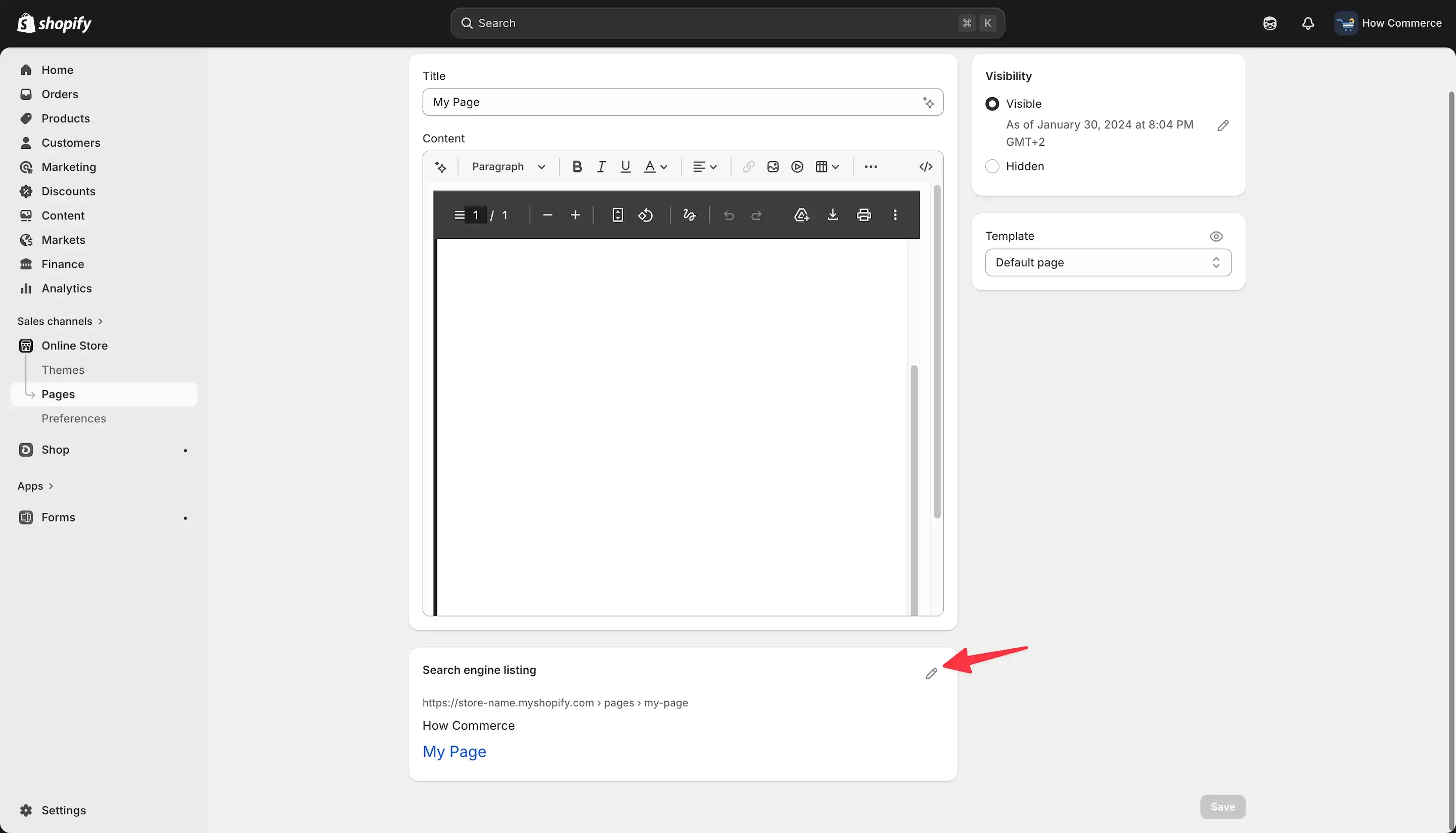Insert an image into the content
The image size is (1456, 833).
[x=772, y=167]
